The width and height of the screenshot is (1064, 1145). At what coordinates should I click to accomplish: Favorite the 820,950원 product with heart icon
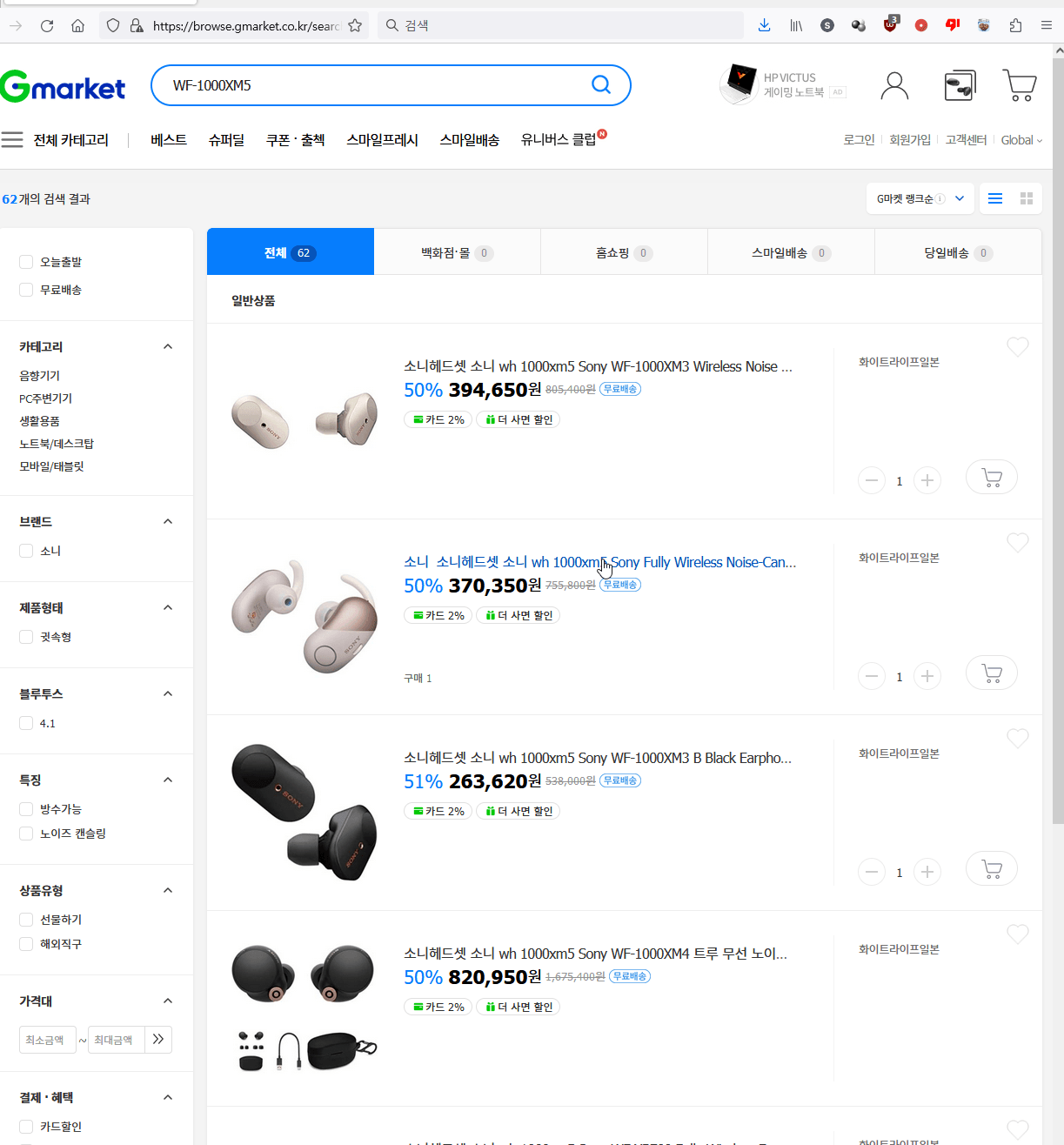point(1018,934)
